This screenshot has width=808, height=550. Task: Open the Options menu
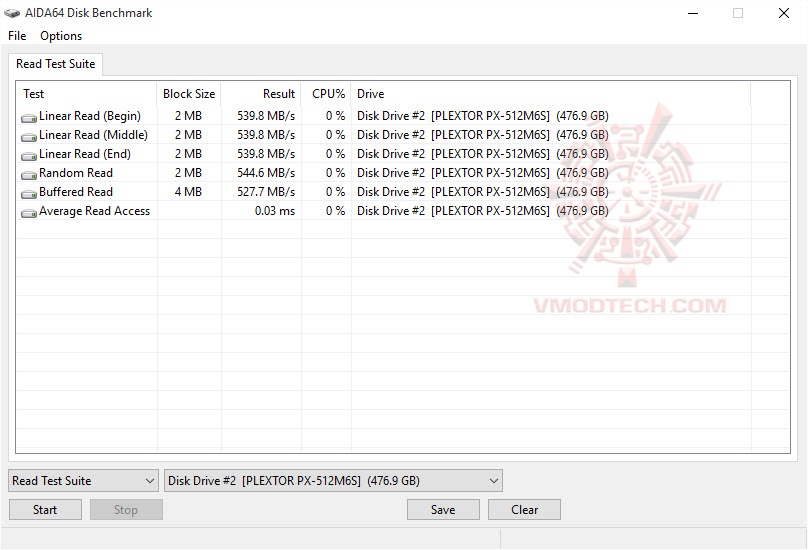point(61,36)
